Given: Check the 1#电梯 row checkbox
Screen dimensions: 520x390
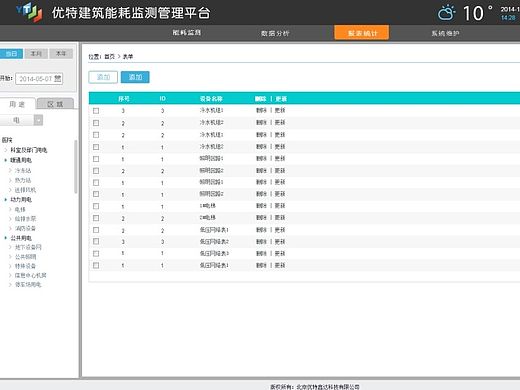Looking at the screenshot, I should click(96, 206).
